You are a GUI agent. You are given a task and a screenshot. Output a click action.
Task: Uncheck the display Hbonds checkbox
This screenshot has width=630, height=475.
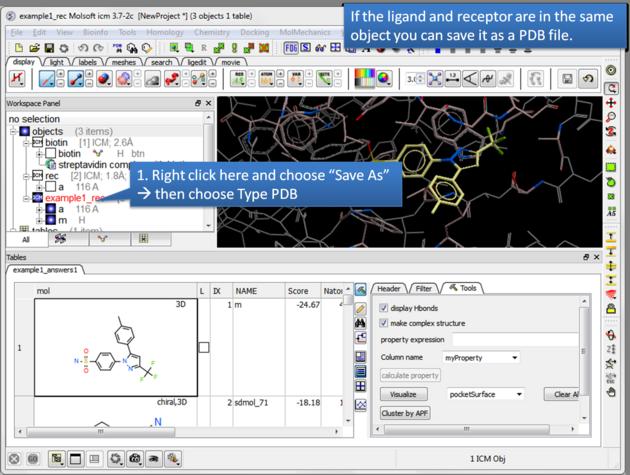(384, 307)
